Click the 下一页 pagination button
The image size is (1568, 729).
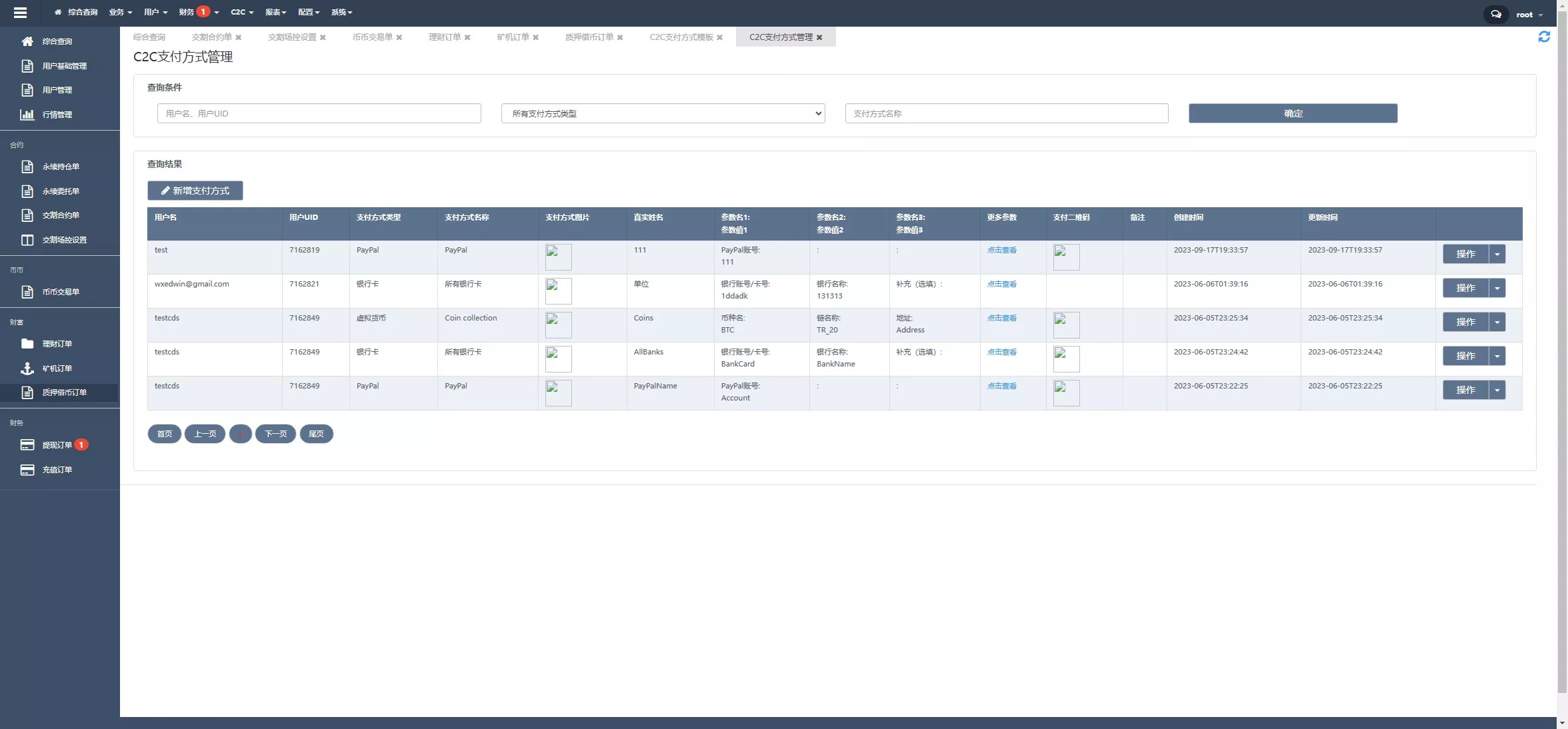click(x=275, y=434)
